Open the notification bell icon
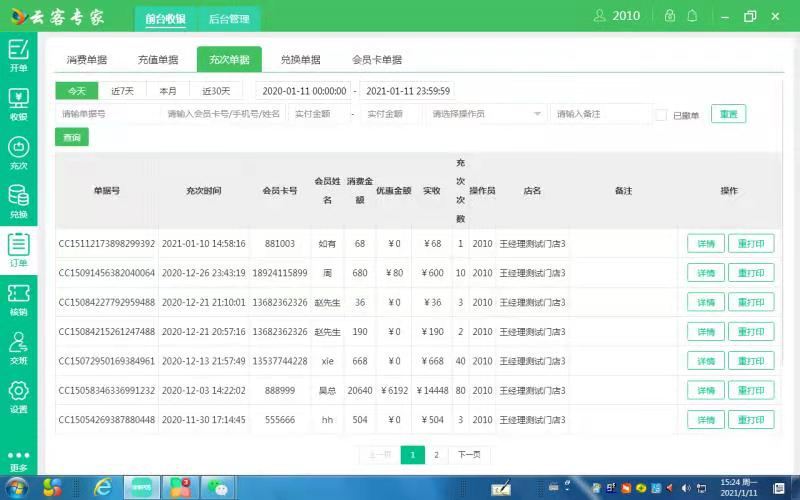 (x=692, y=16)
